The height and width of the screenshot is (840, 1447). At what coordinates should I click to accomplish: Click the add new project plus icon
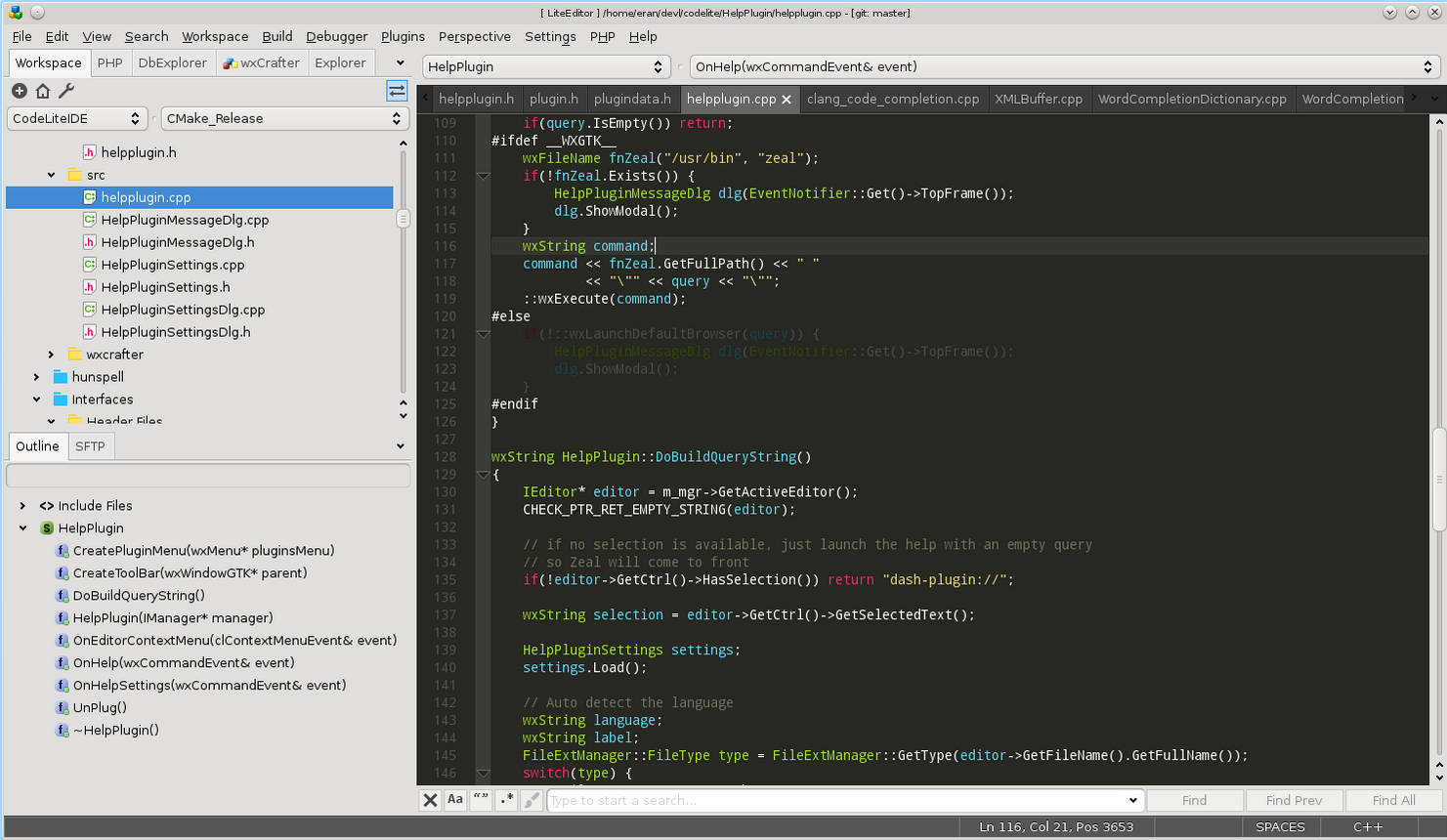coord(19,91)
